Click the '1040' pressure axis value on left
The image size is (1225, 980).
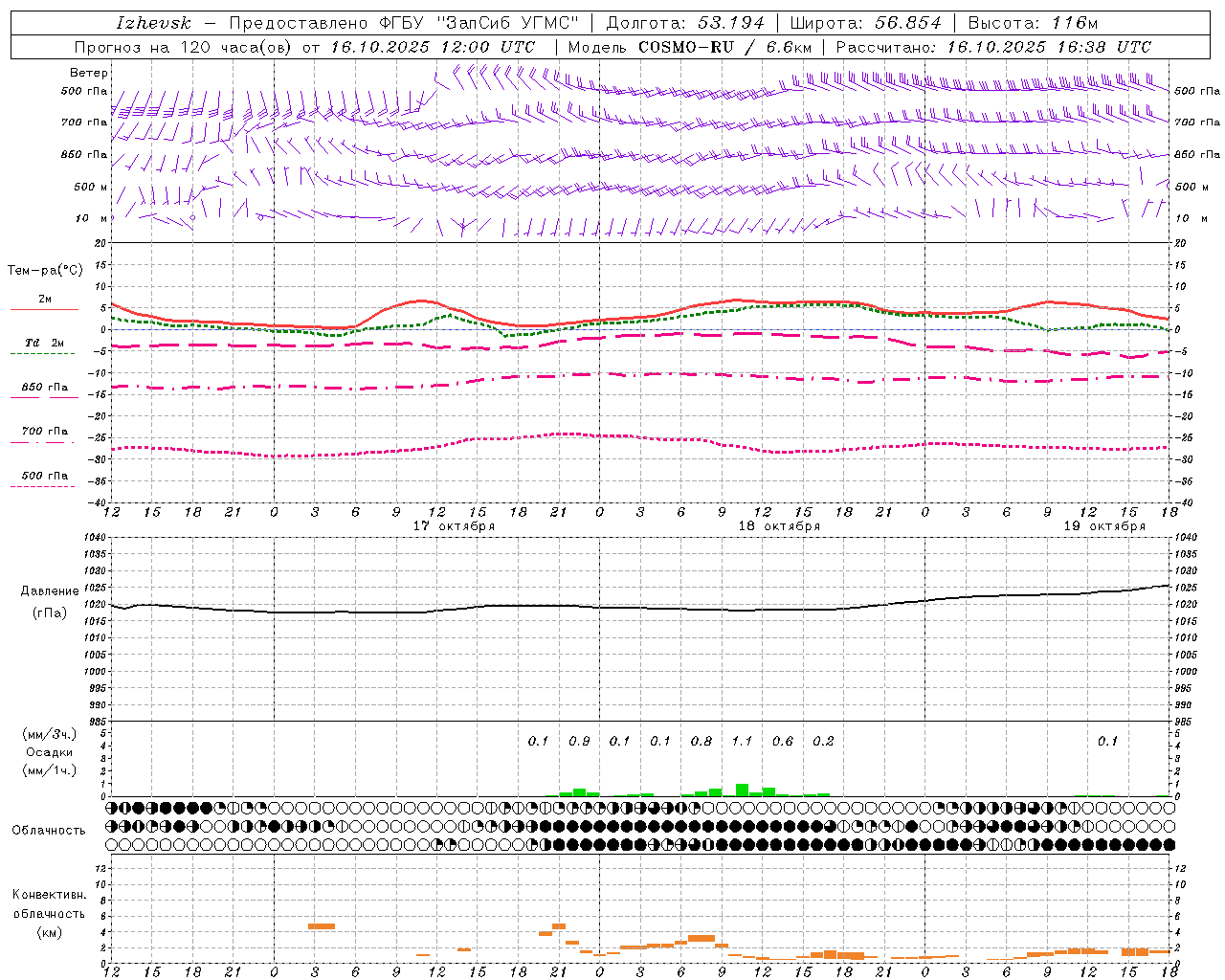[94, 538]
